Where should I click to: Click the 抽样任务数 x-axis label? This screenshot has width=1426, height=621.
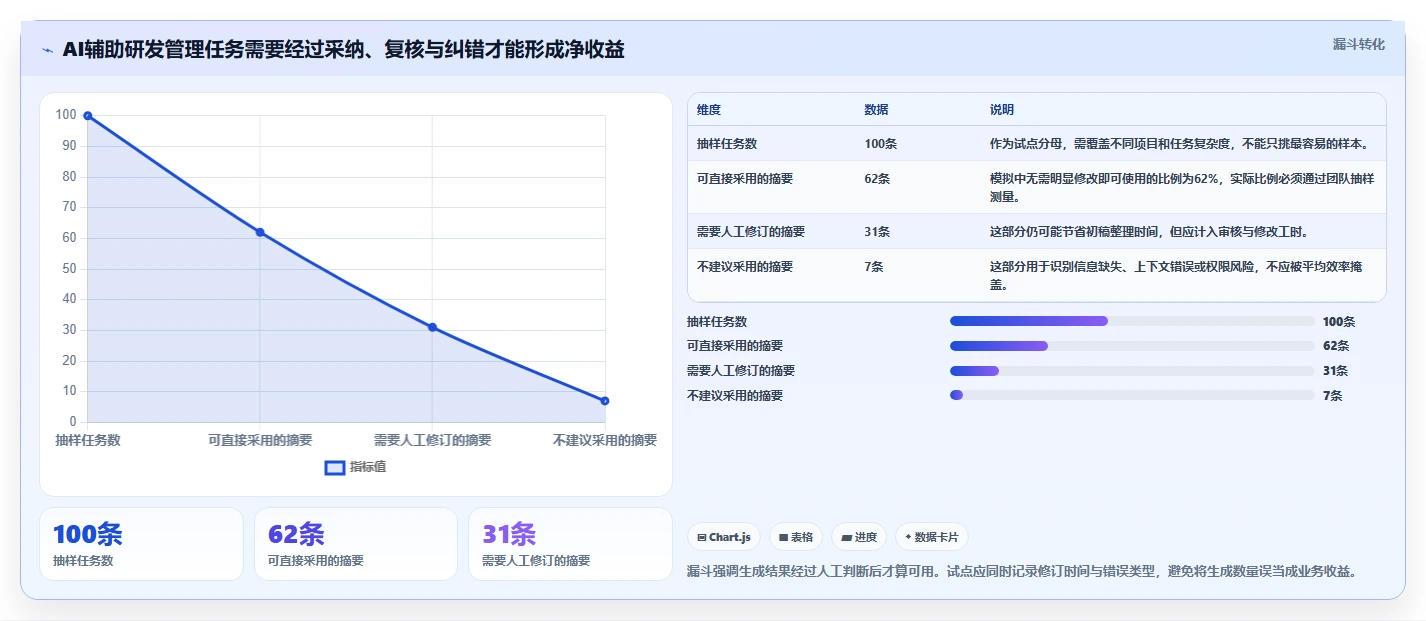88,440
